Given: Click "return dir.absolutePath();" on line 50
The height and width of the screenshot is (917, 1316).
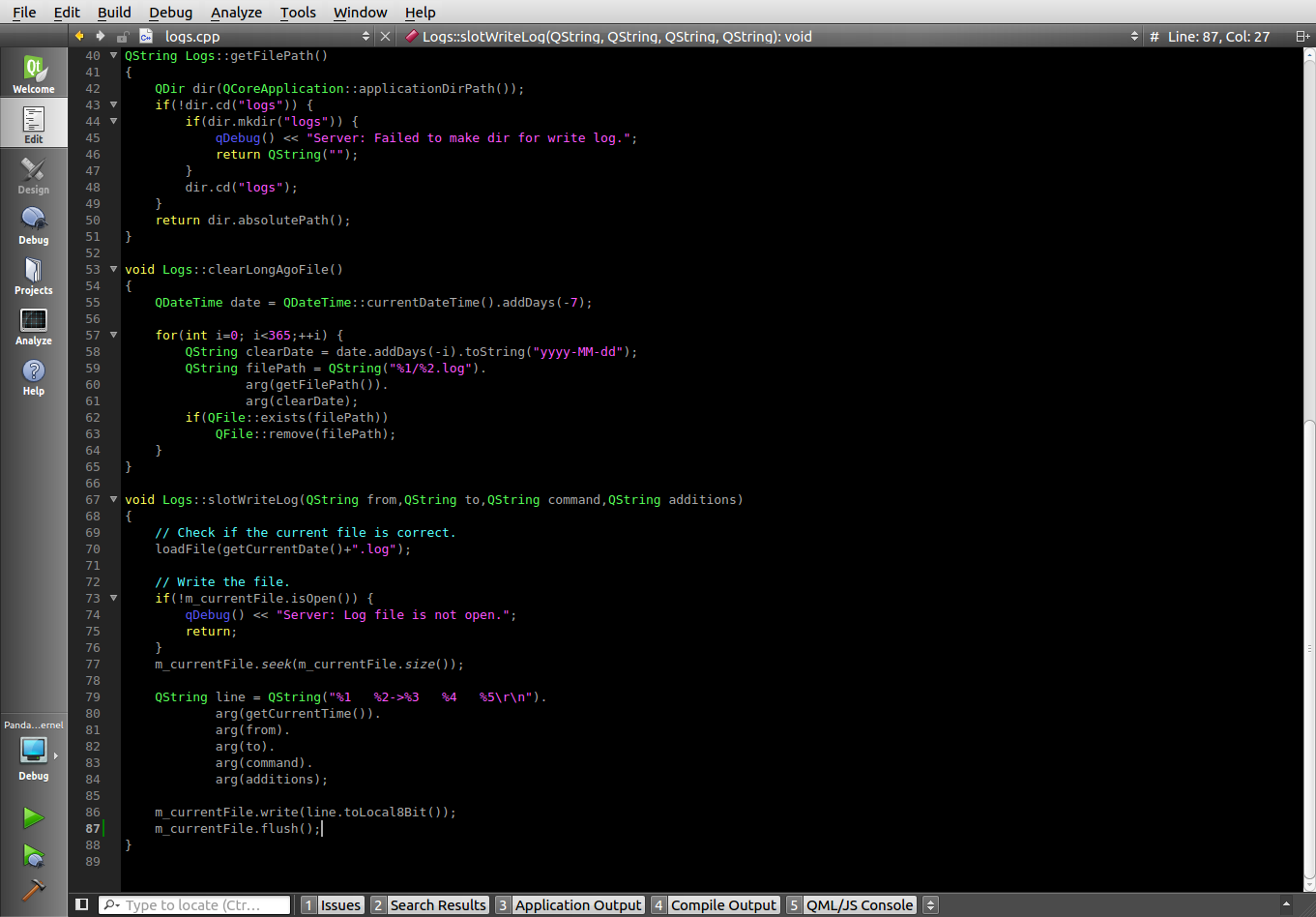Looking at the screenshot, I should [253, 221].
